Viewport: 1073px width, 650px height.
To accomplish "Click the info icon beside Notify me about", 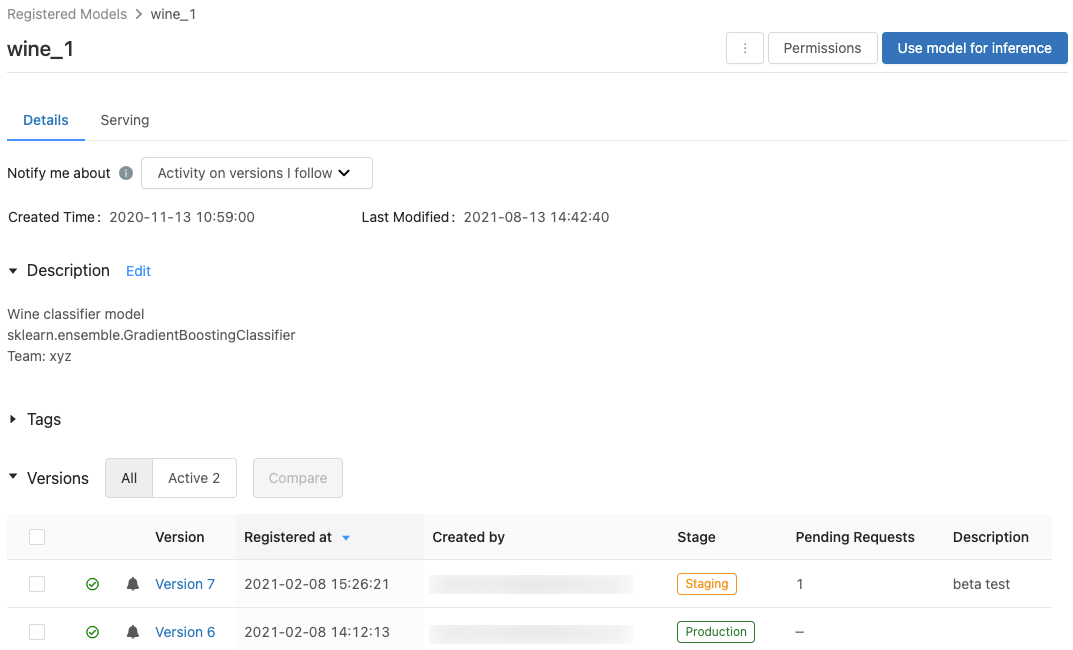I will pos(125,173).
